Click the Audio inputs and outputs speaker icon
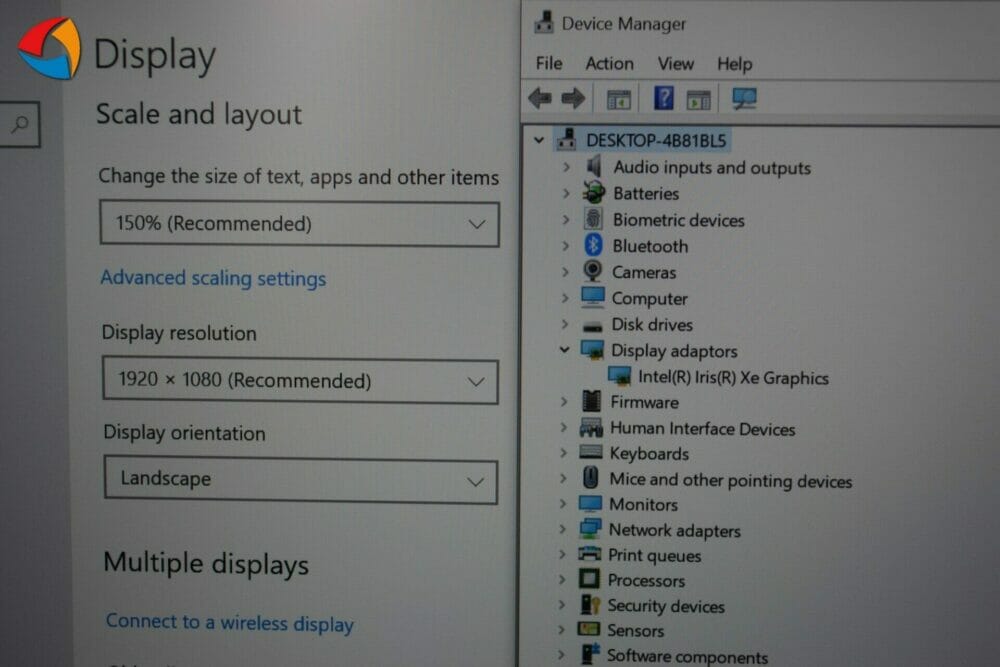 594,166
